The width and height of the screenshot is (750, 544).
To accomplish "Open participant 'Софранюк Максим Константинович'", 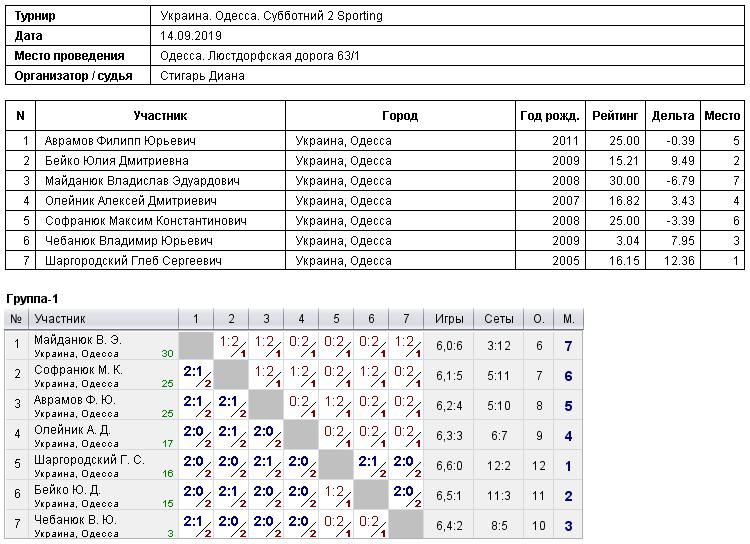I will pyautogui.click(x=146, y=221).
